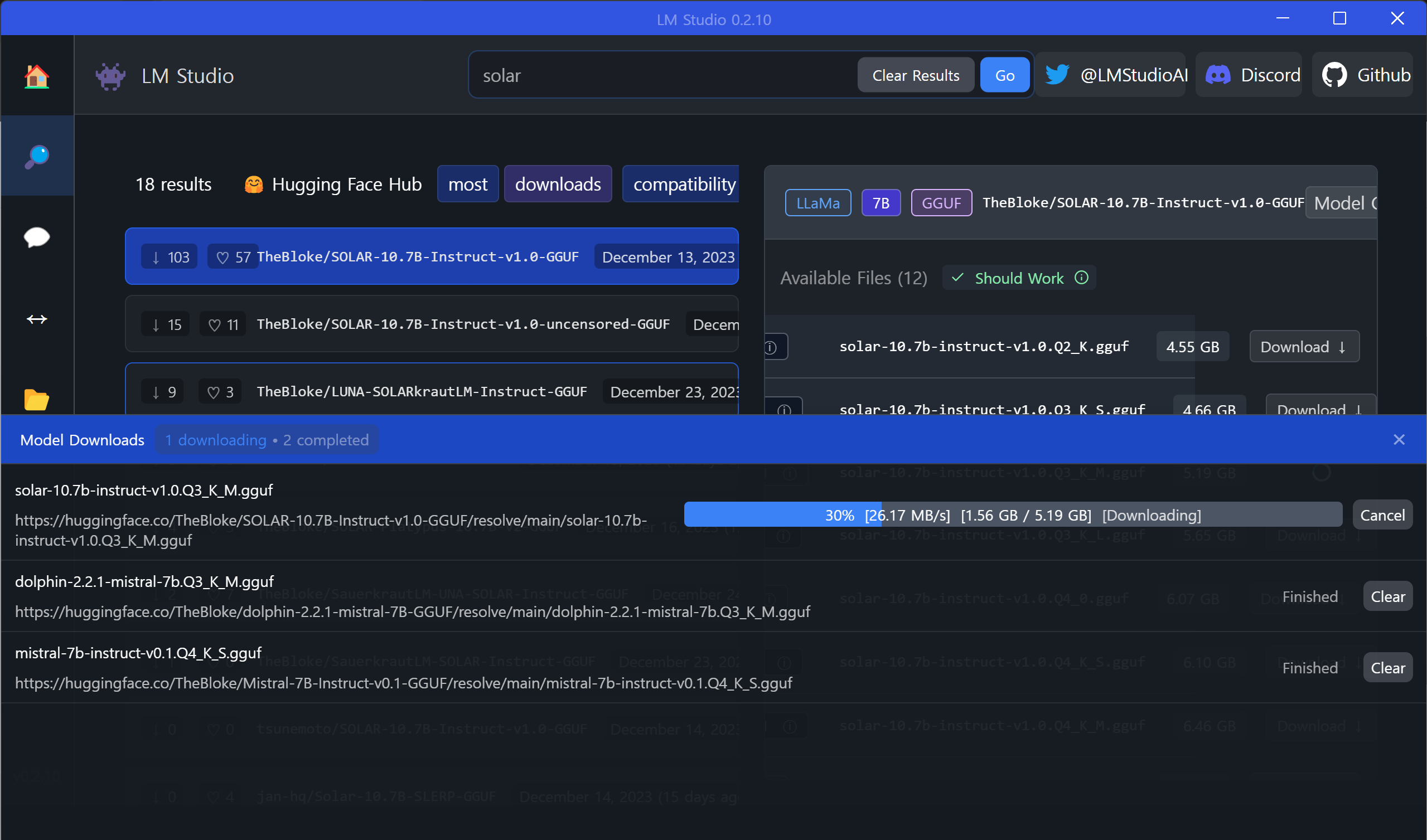This screenshot has height=840, width=1427.
Task: Clear the finished mistral-7b-instruct download entry
Action: [x=1387, y=668]
